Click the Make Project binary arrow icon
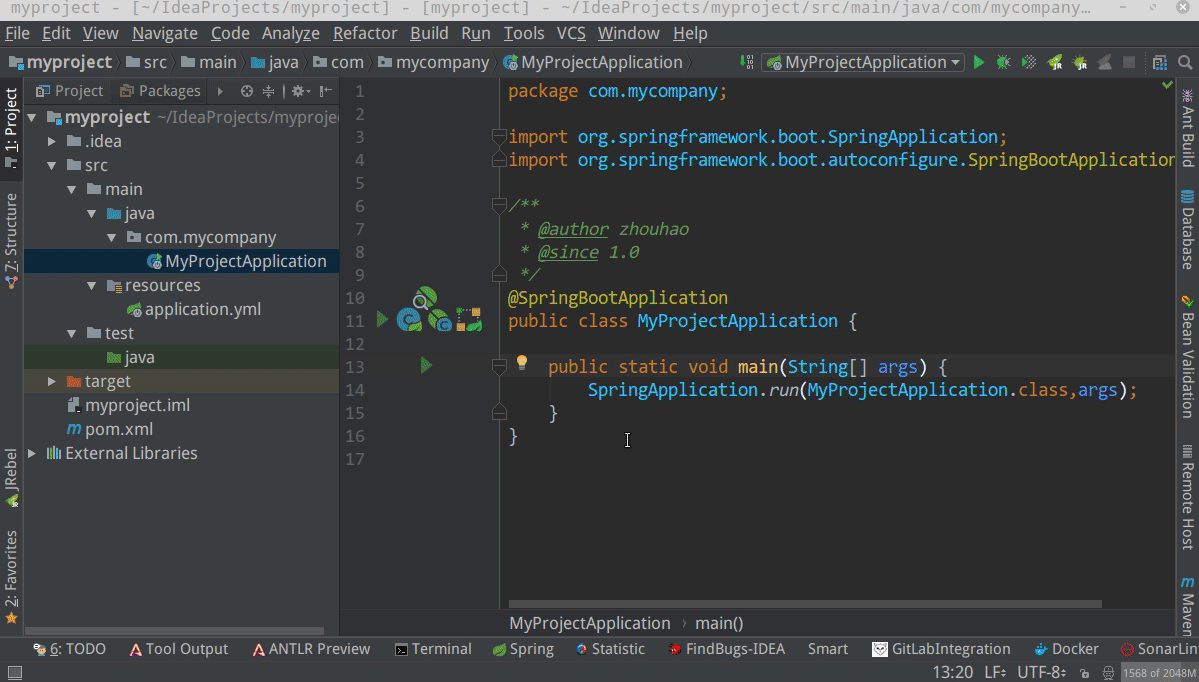The height and width of the screenshot is (682, 1199). click(x=747, y=63)
